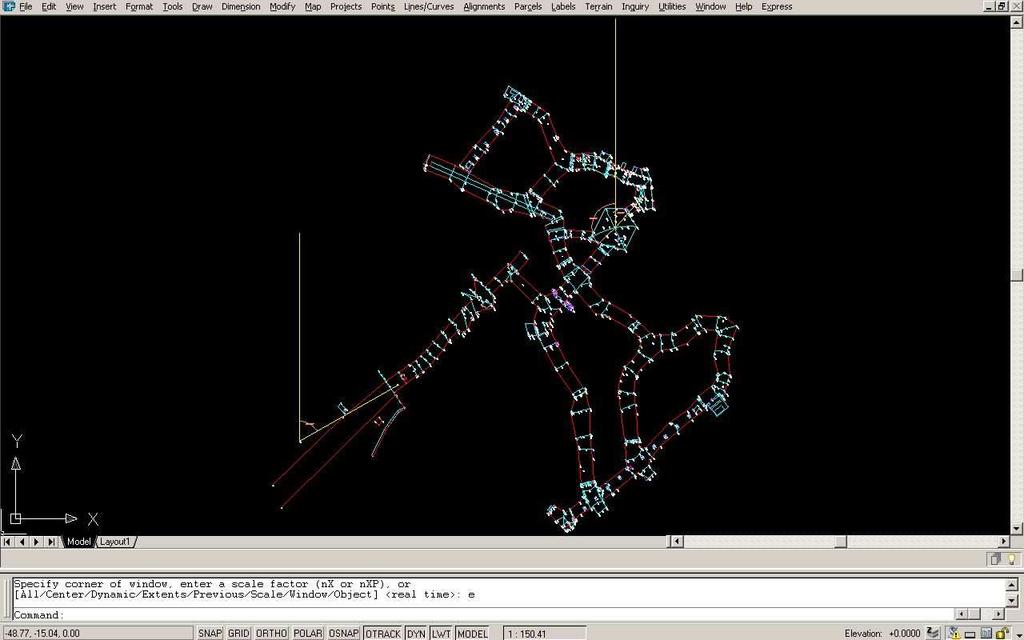The height and width of the screenshot is (640, 1024).
Task: Click the drawing's horizontal scrollbar right arrow
Action: coord(1004,541)
